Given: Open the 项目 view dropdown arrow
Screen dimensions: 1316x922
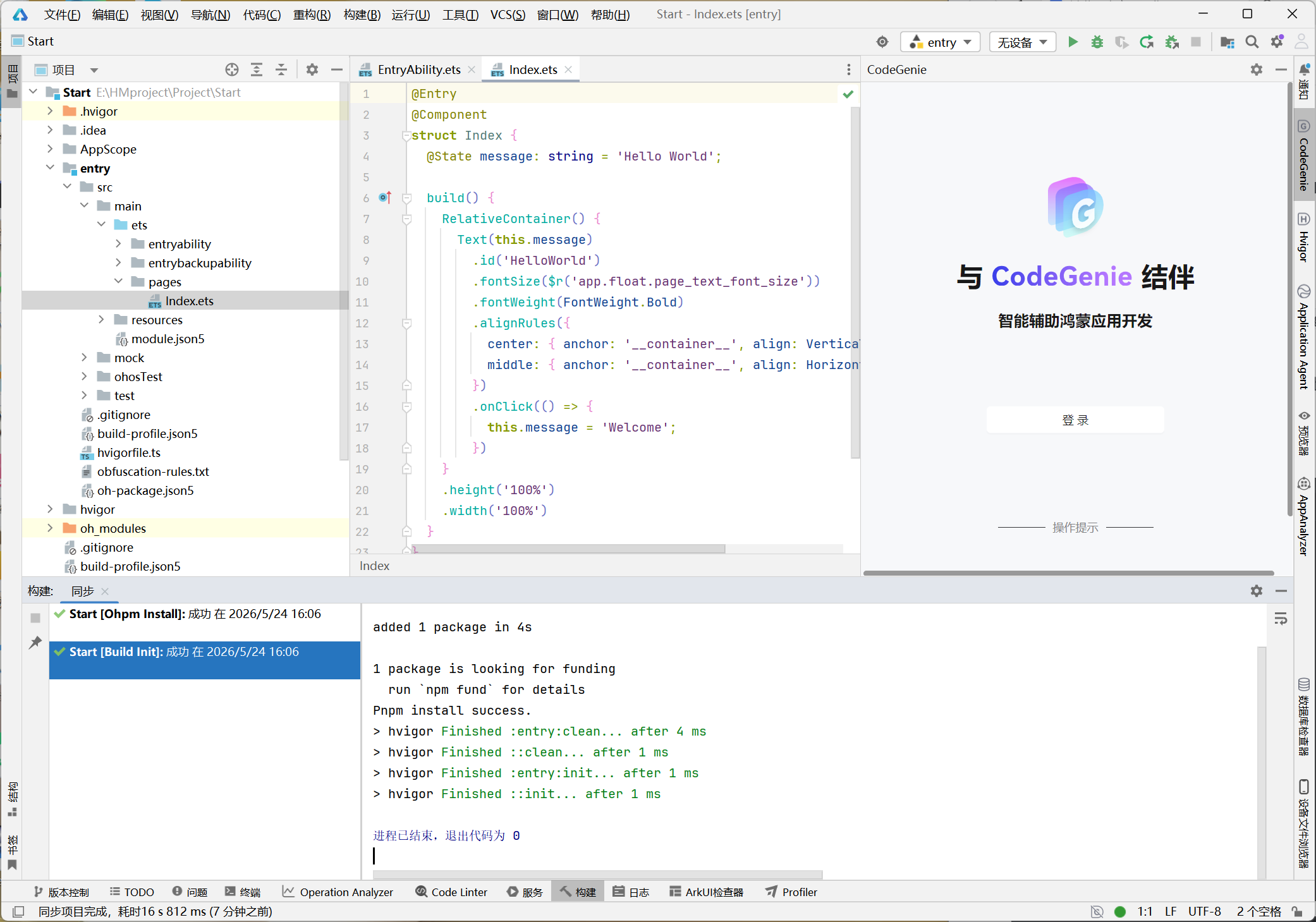Looking at the screenshot, I should pyautogui.click(x=94, y=70).
